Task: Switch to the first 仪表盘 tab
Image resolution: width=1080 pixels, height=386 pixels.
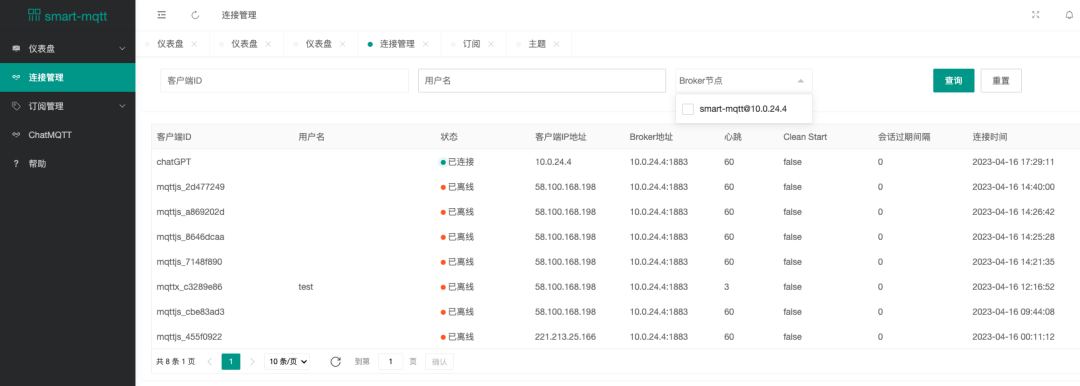Action: pyautogui.click(x=170, y=43)
